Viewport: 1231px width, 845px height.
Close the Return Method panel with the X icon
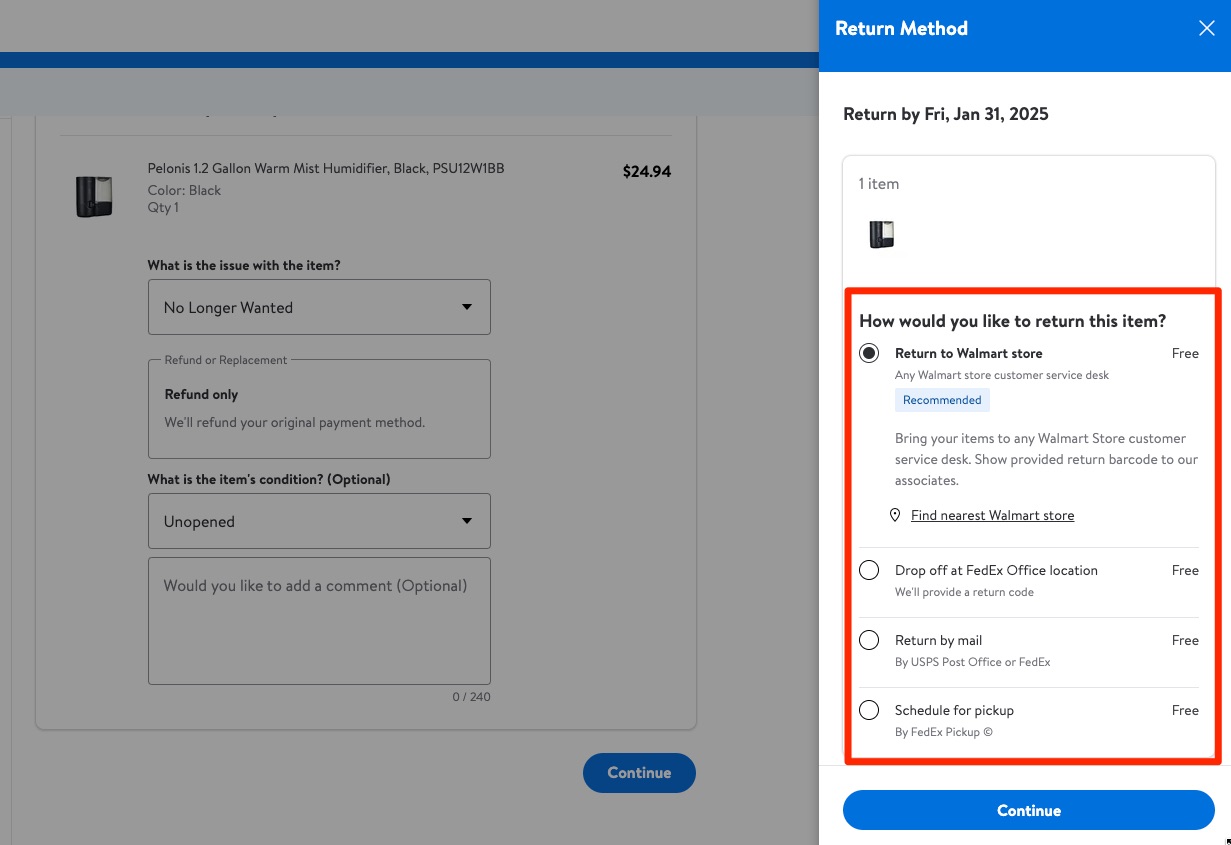click(x=1207, y=28)
